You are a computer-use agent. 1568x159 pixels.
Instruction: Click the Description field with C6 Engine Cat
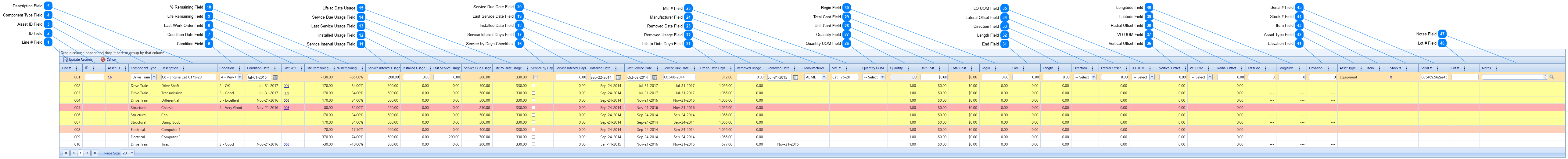(x=189, y=78)
